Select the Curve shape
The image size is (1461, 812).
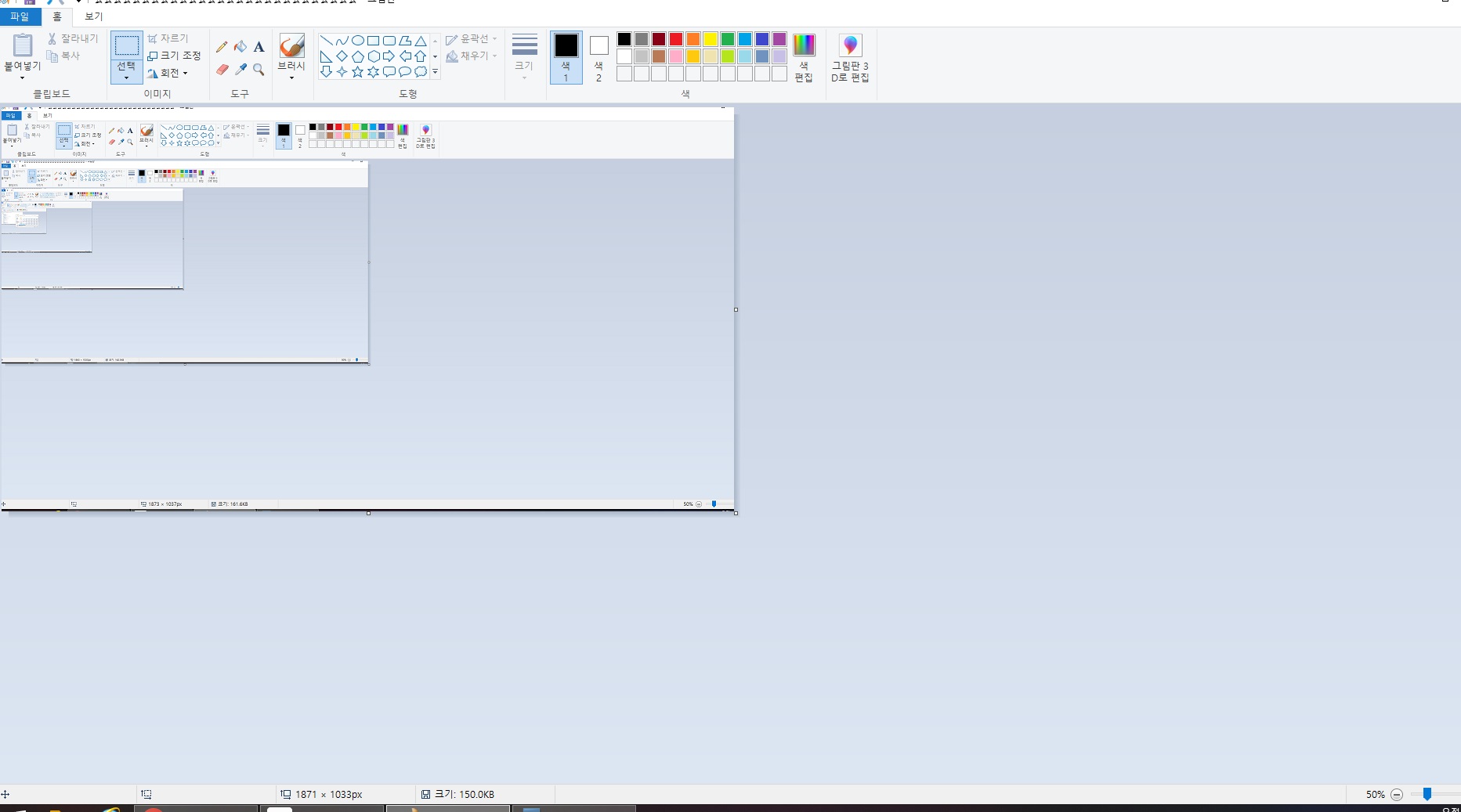coord(342,41)
